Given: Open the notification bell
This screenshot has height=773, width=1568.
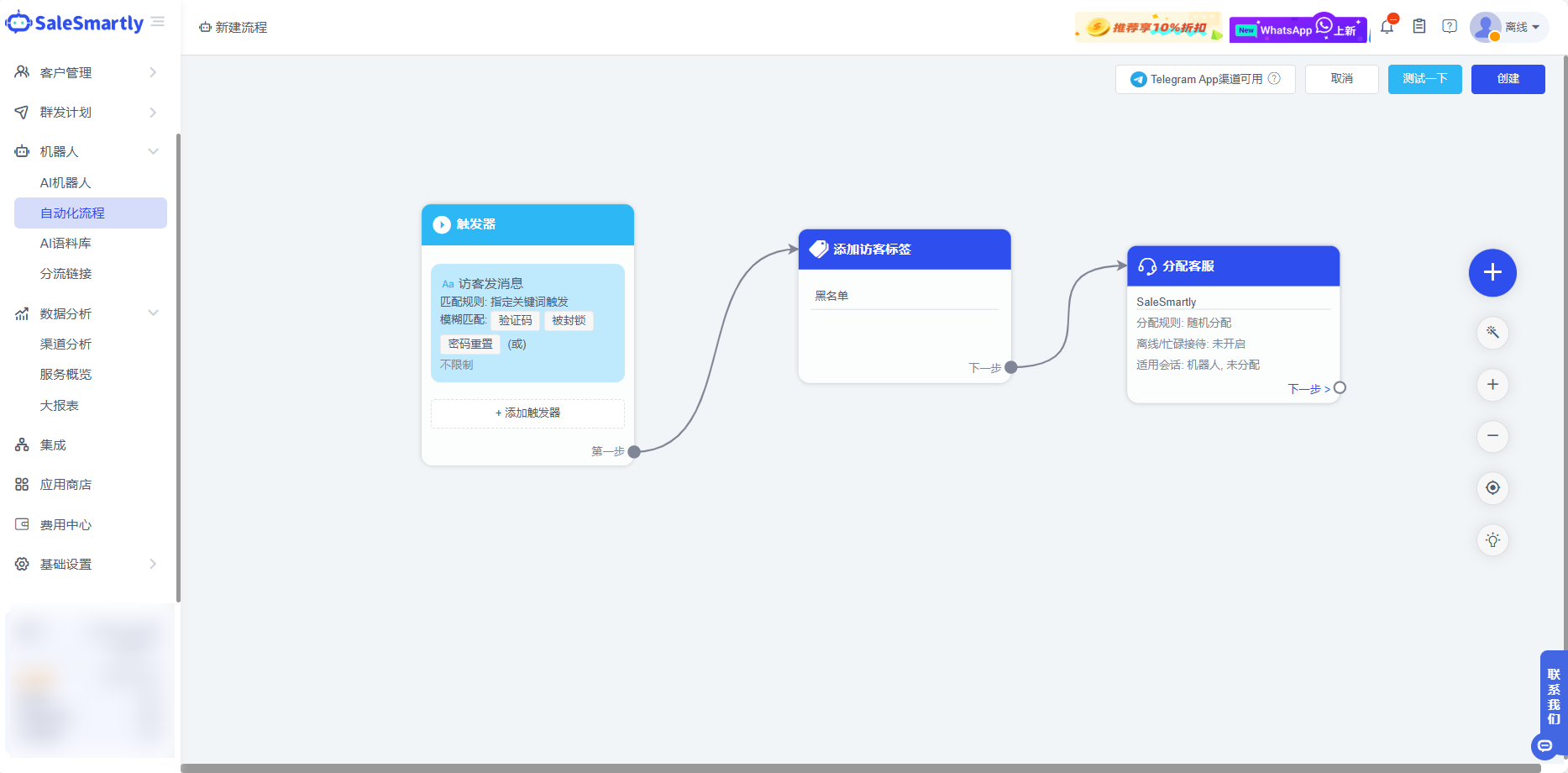Looking at the screenshot, I should click(1387, 26).
